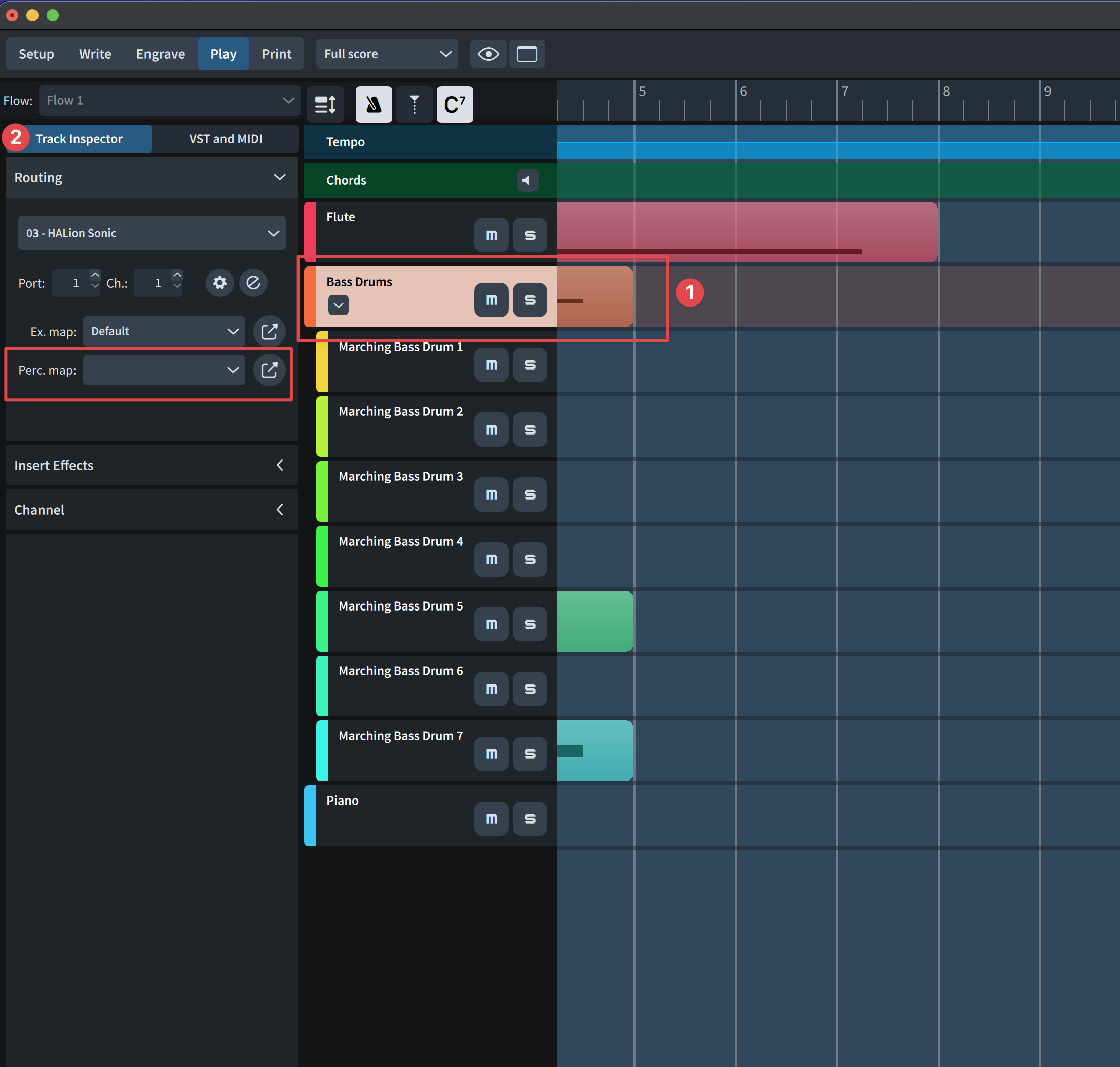This screenshot has height=1067, width=1120.
Task: Open the 03 - HALion Sonic dropdown
Action: pyautogui.click(x=152, y=233)
